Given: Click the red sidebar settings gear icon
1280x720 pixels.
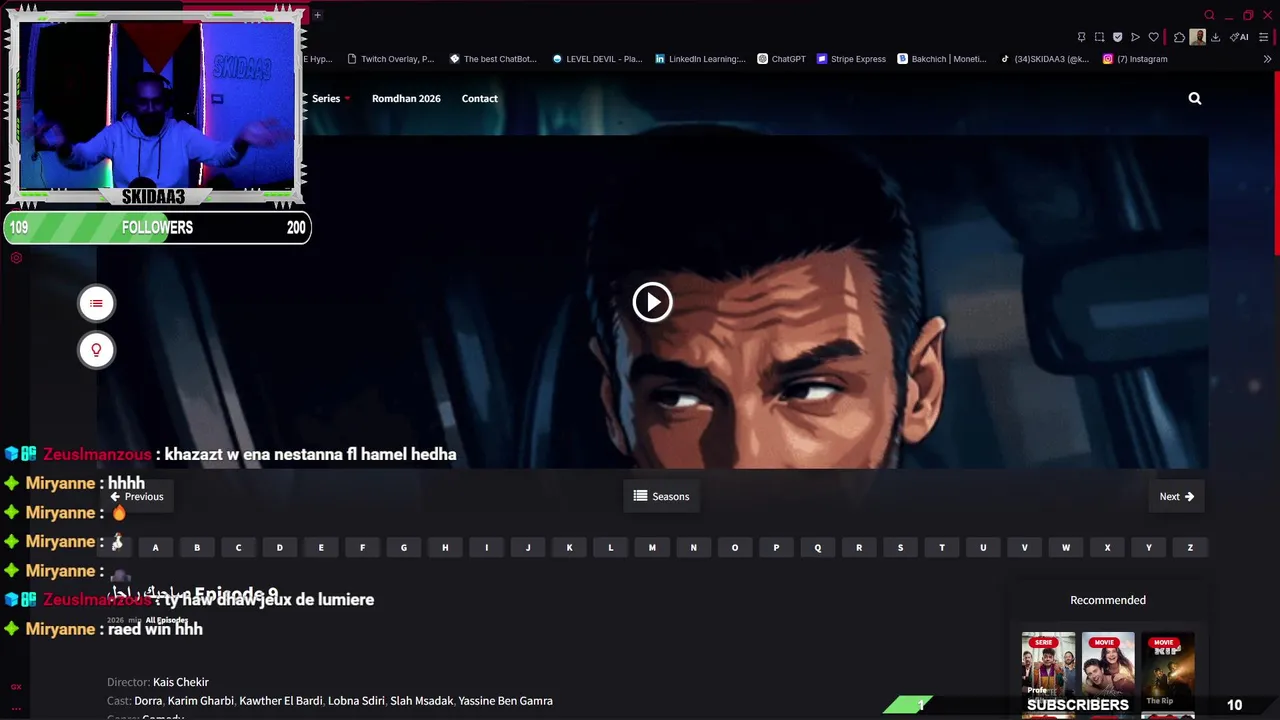Looking at the screenshot, I should [16, 258].
